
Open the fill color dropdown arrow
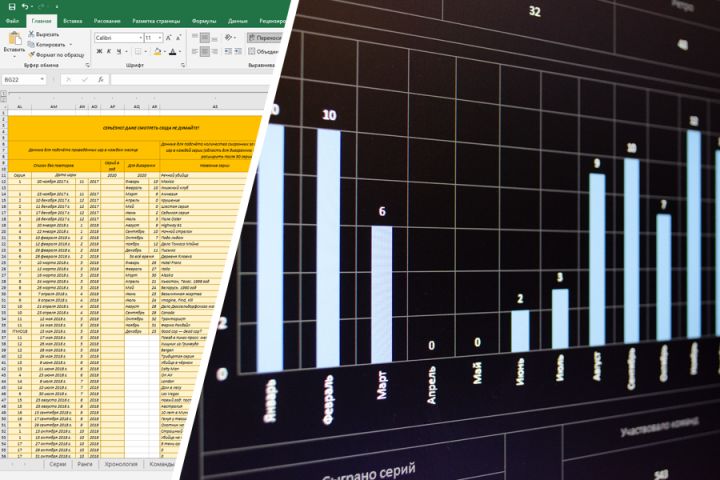click(164, 51)
